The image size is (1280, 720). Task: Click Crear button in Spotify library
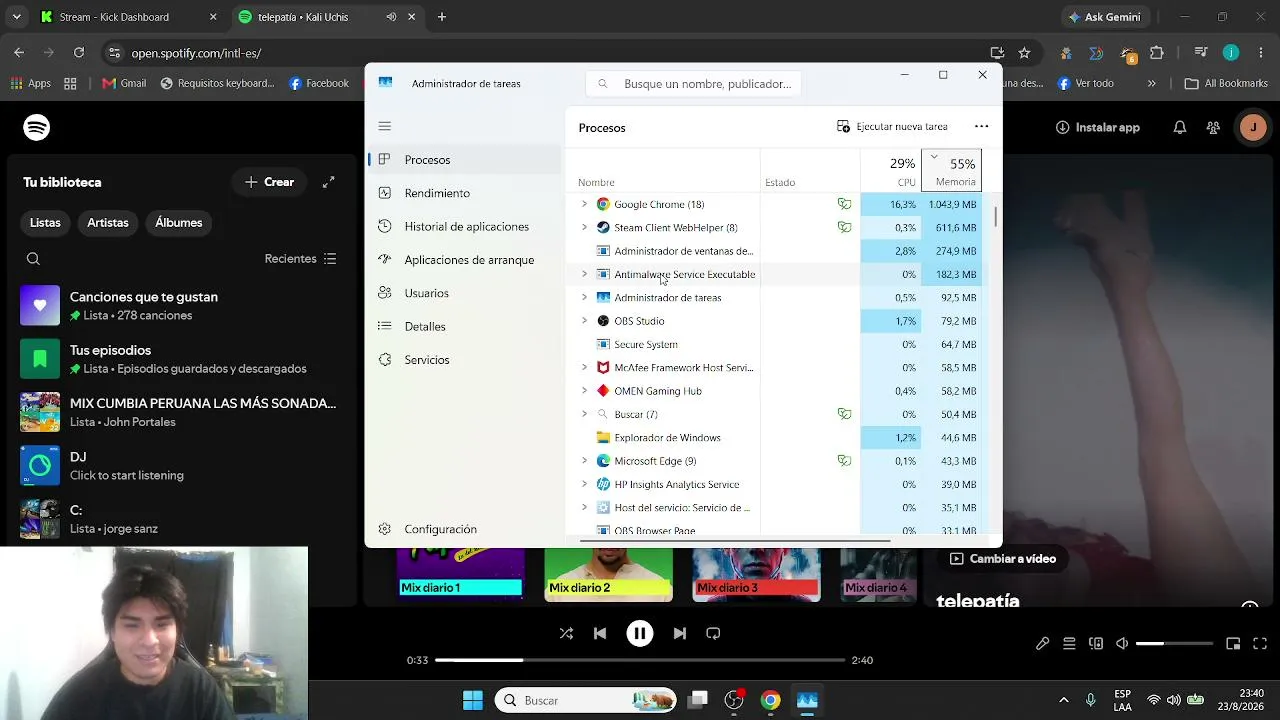click(269, 182)
